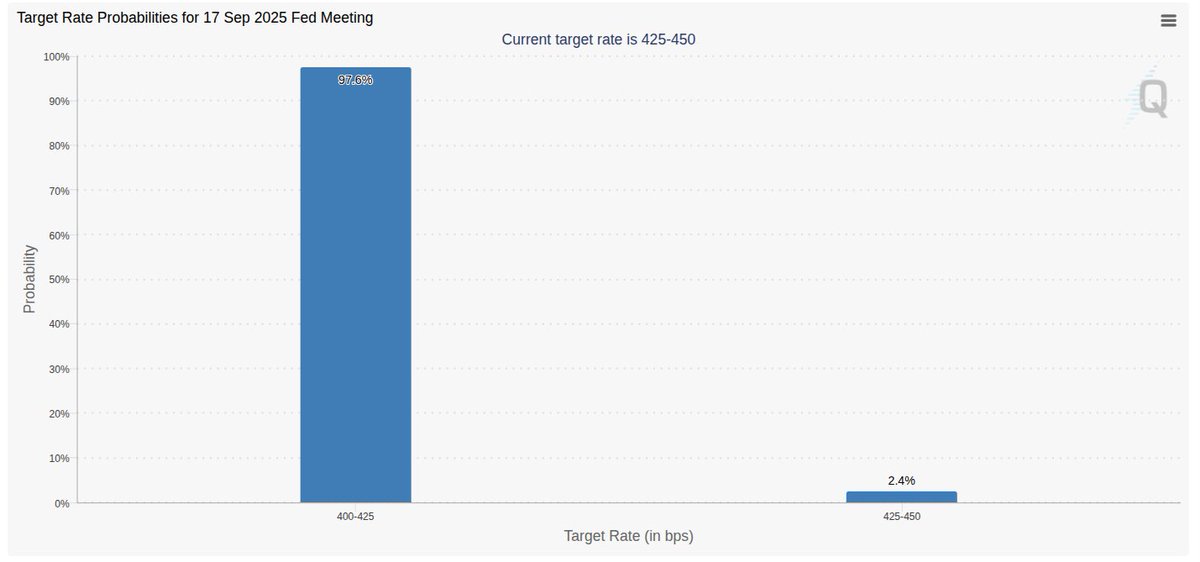Click the 30% y-axis tick label
1200x562 pixels.
(60, 369)
